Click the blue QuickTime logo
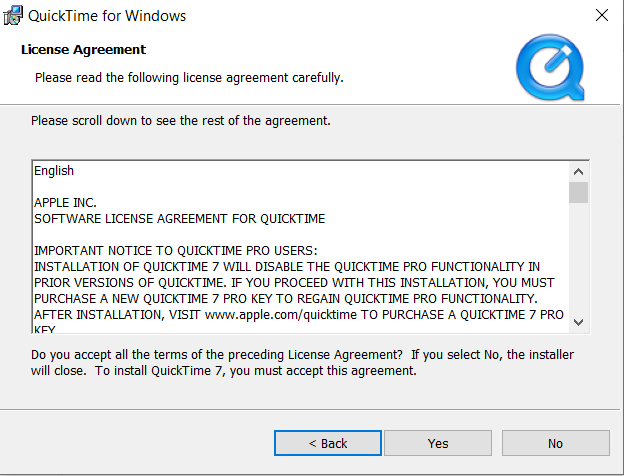 549,64
